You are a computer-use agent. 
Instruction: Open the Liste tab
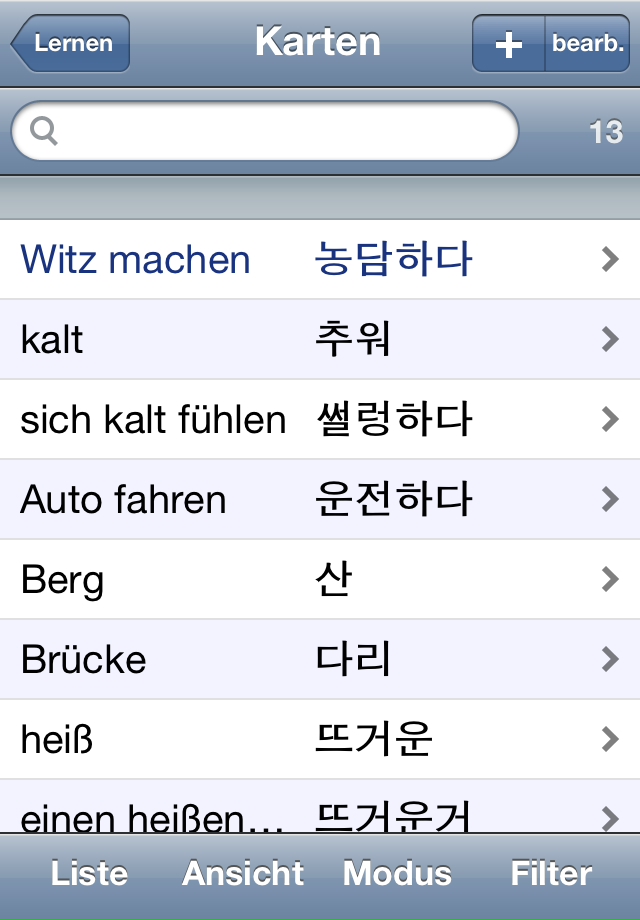point(89,873)
